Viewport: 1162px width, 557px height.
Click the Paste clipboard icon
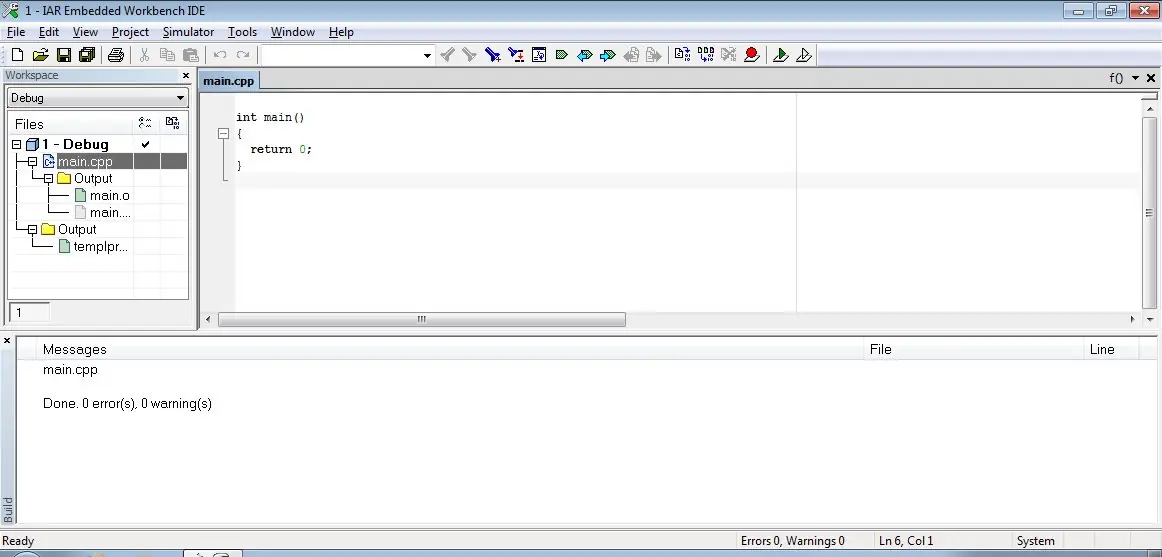pyautogui.click(x=190, y=55)
